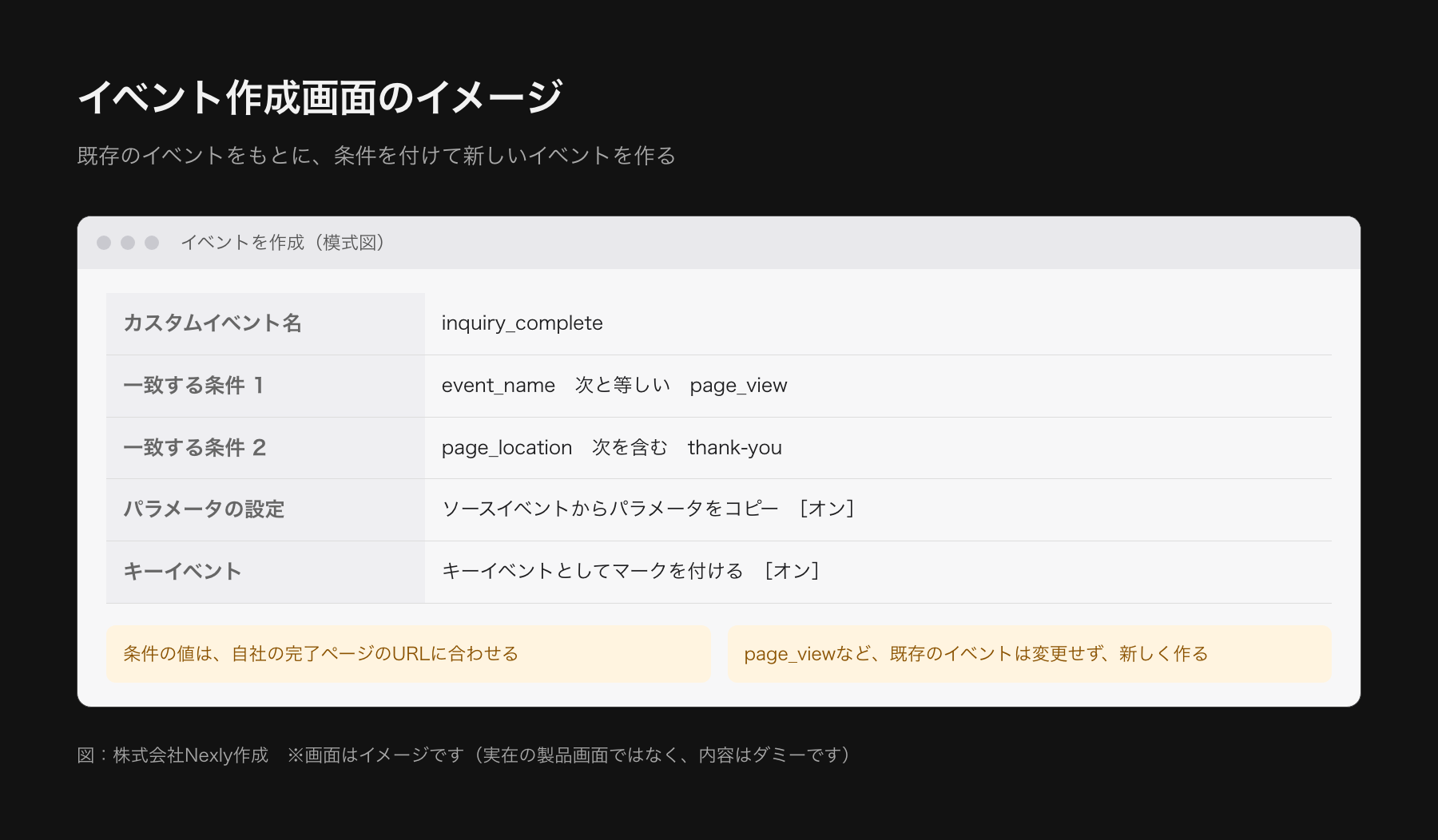Select the カスタムイベント名 row label
The height and width of the screenshot is (840, 1438).
coord(213,323)
